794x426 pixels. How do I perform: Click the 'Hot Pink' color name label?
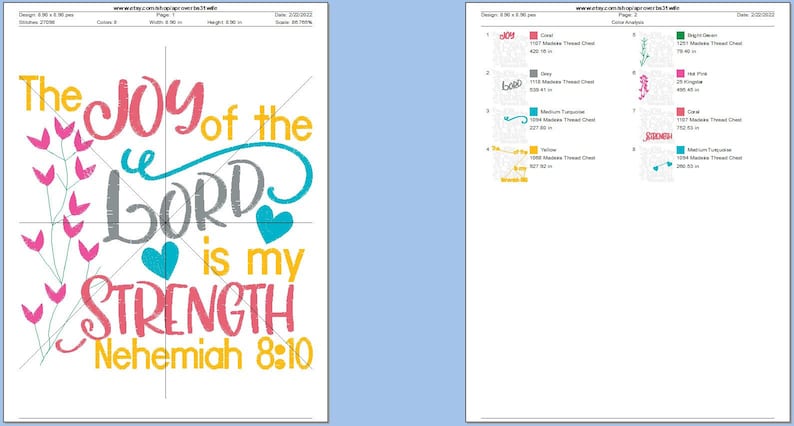(x=697, y=74)
